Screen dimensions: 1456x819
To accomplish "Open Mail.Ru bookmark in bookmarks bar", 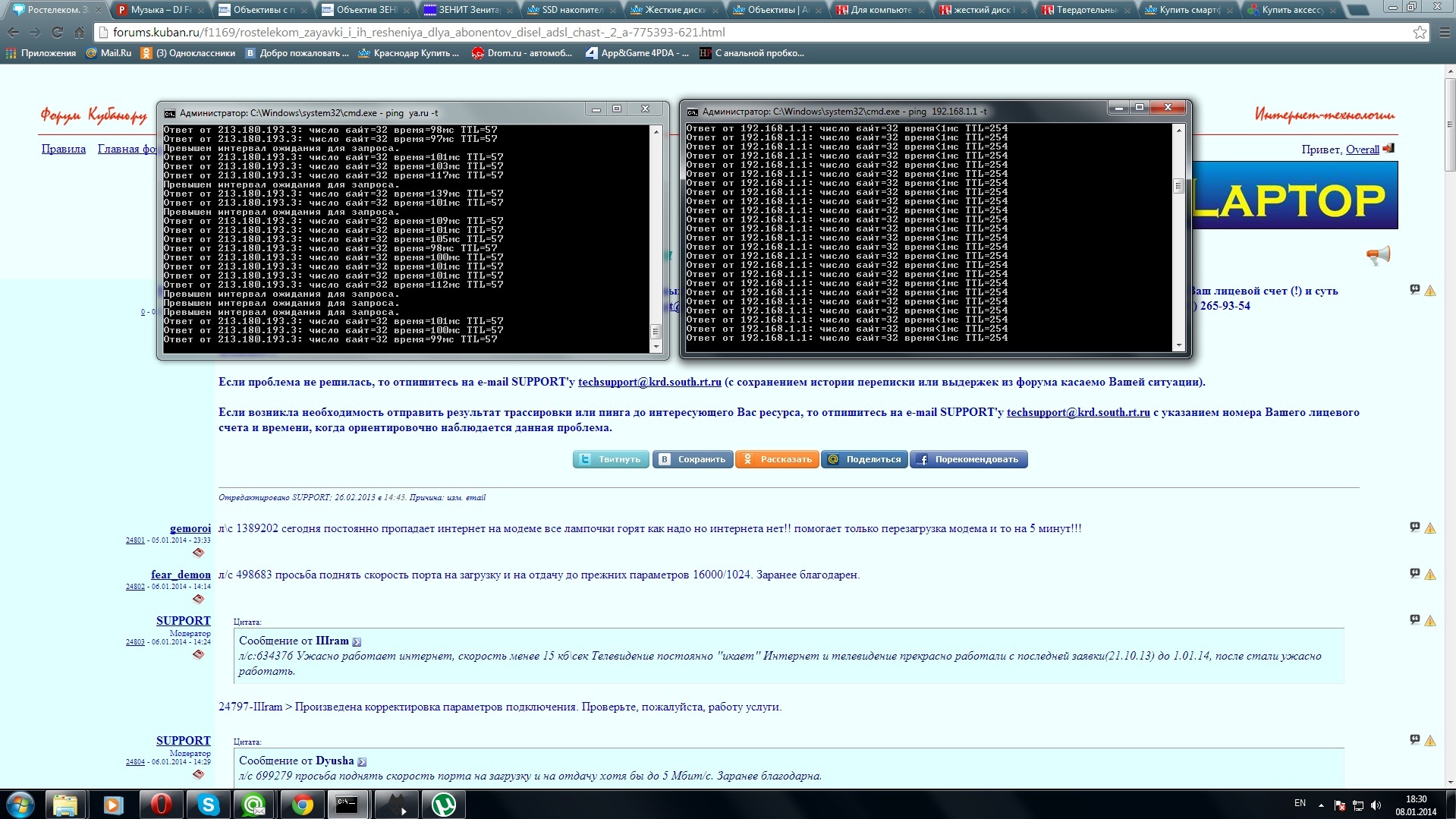I will coord(109,53).
